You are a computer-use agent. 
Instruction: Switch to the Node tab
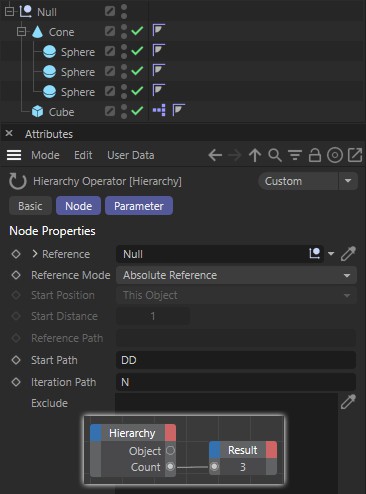(79, 206)
